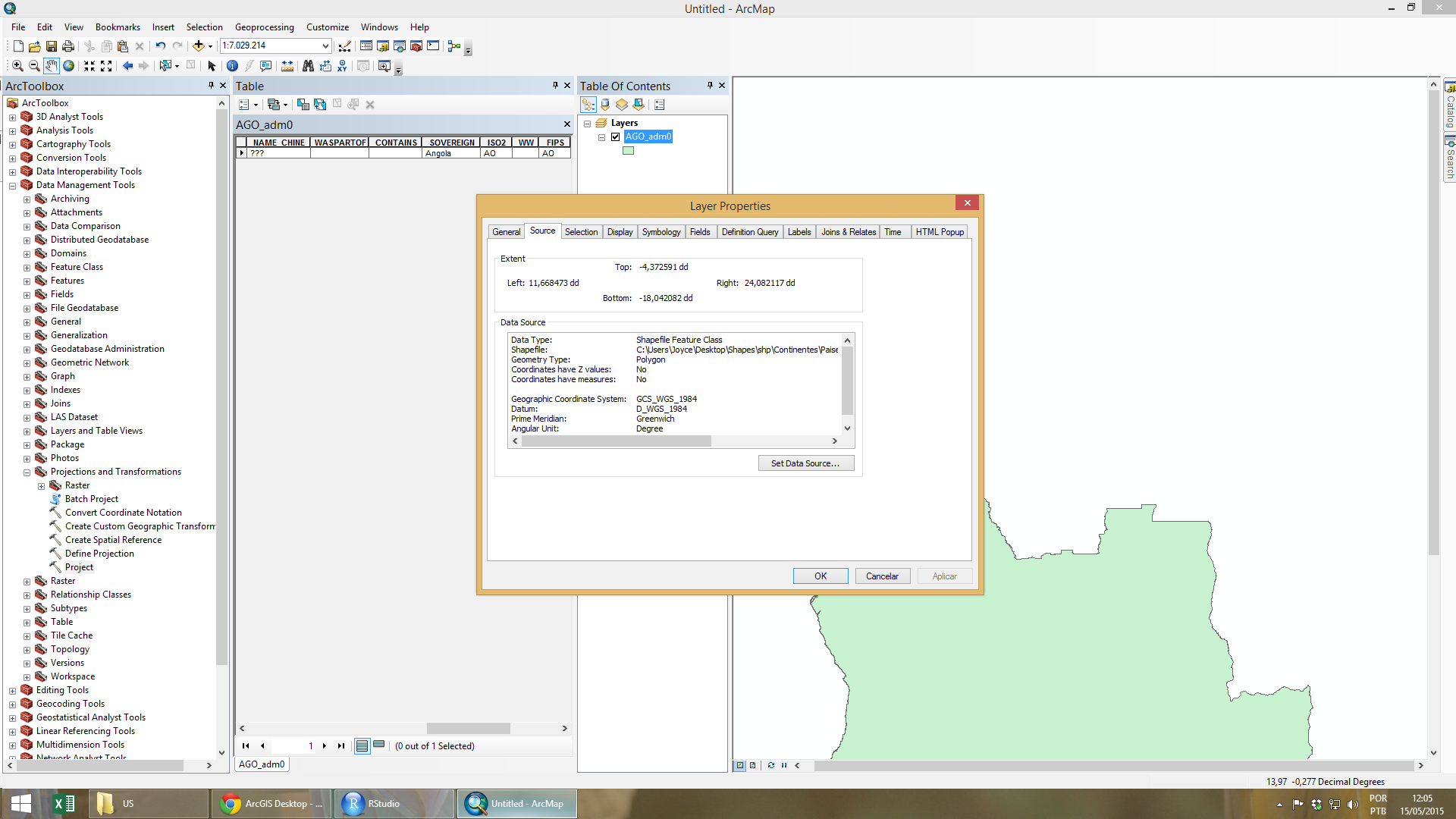Expand the Raster toolset under Projections
The image size is (1456, 819).
click(41, 486)
